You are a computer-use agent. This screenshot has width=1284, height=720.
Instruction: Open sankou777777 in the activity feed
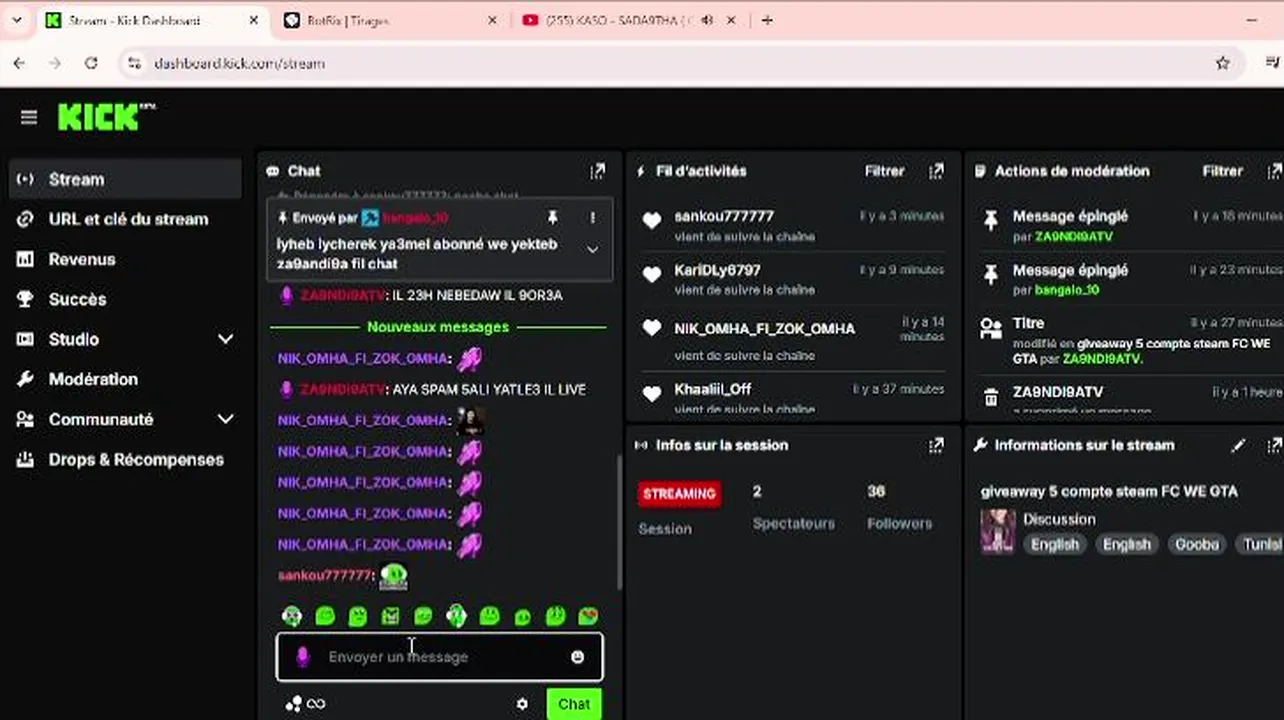pos(724,216)
